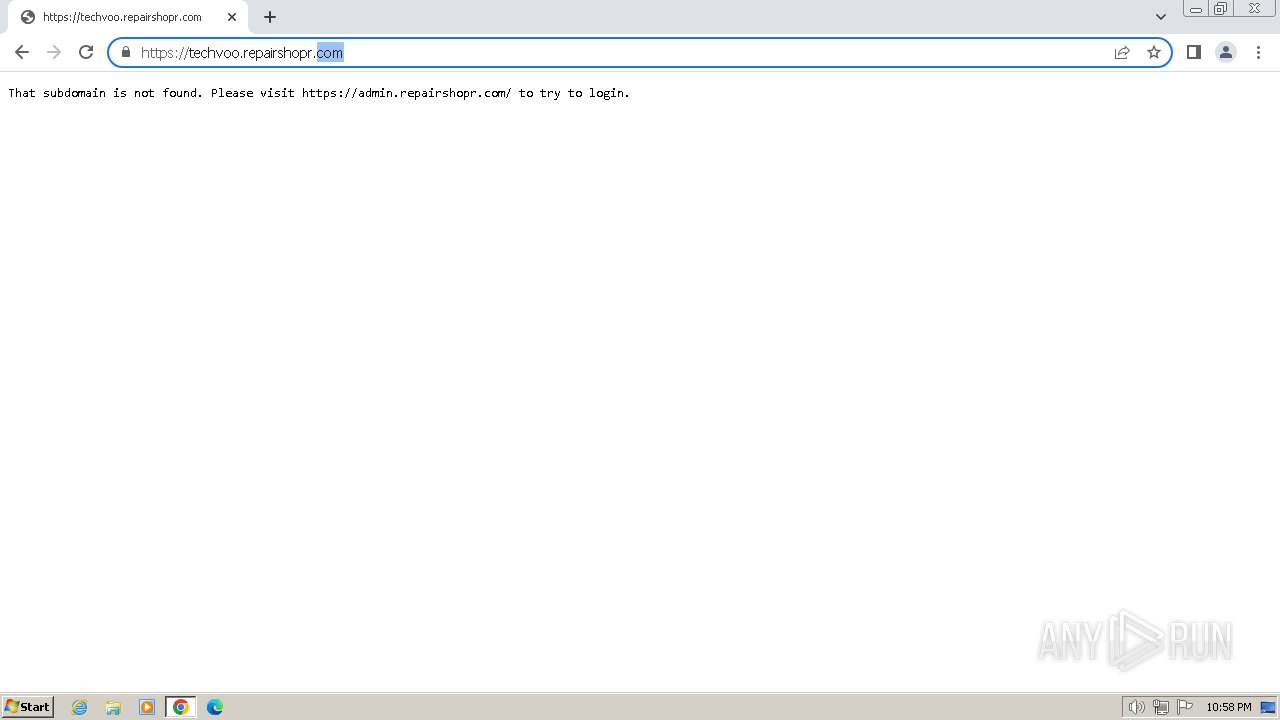Open the volume control in the system tray
The width and height of the screenshot is (1280, 720).
[x=1137, y=707]
